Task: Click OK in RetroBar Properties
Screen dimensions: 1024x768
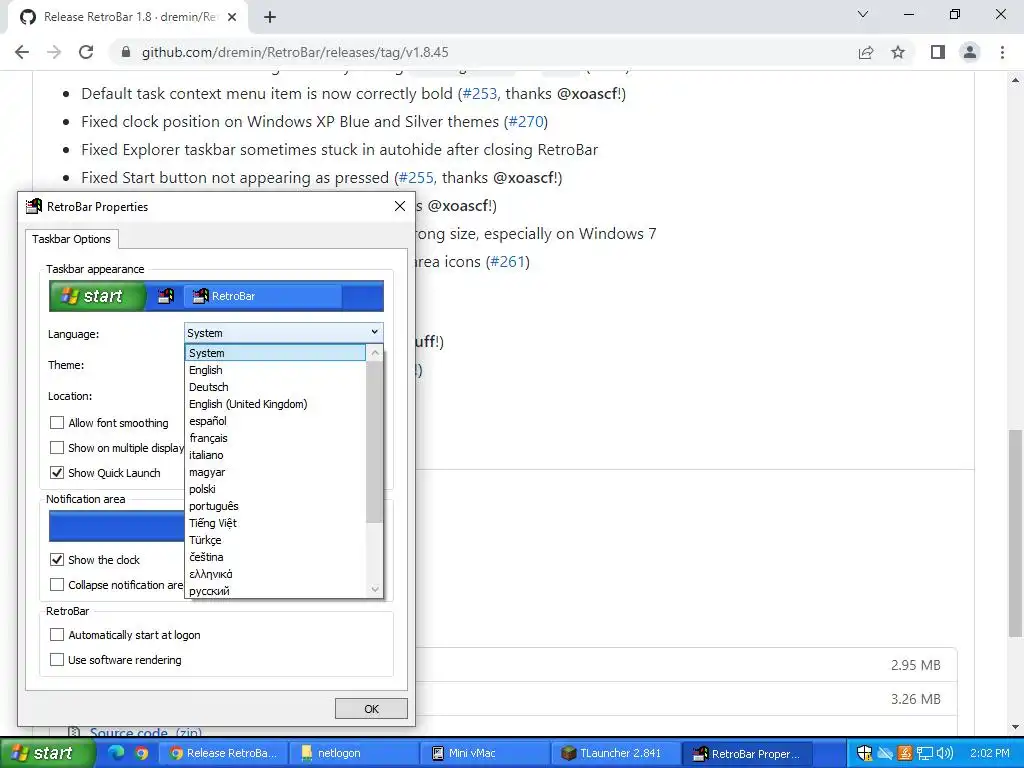Action: 371,709
